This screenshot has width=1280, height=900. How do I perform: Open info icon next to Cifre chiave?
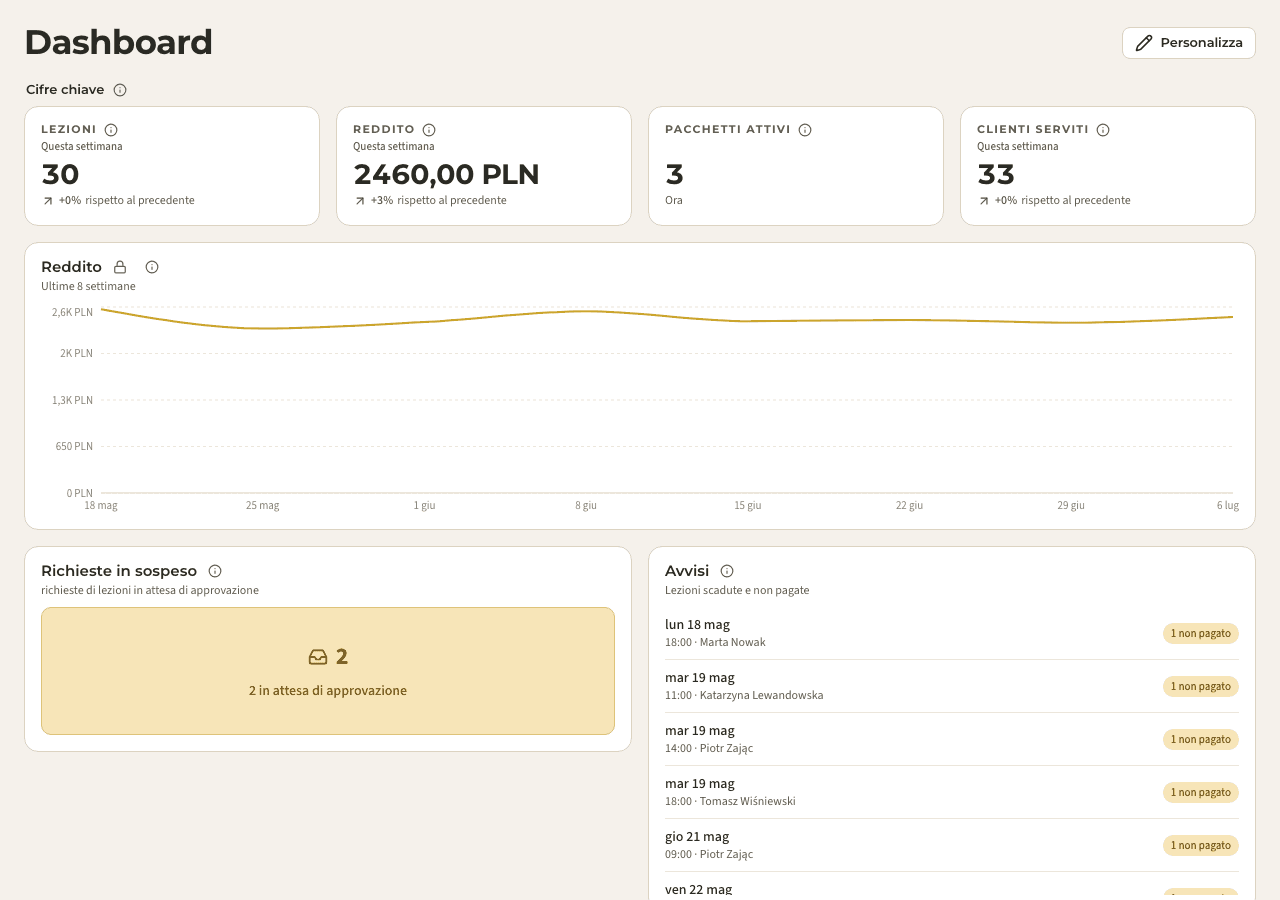click(x=120, y=90)
